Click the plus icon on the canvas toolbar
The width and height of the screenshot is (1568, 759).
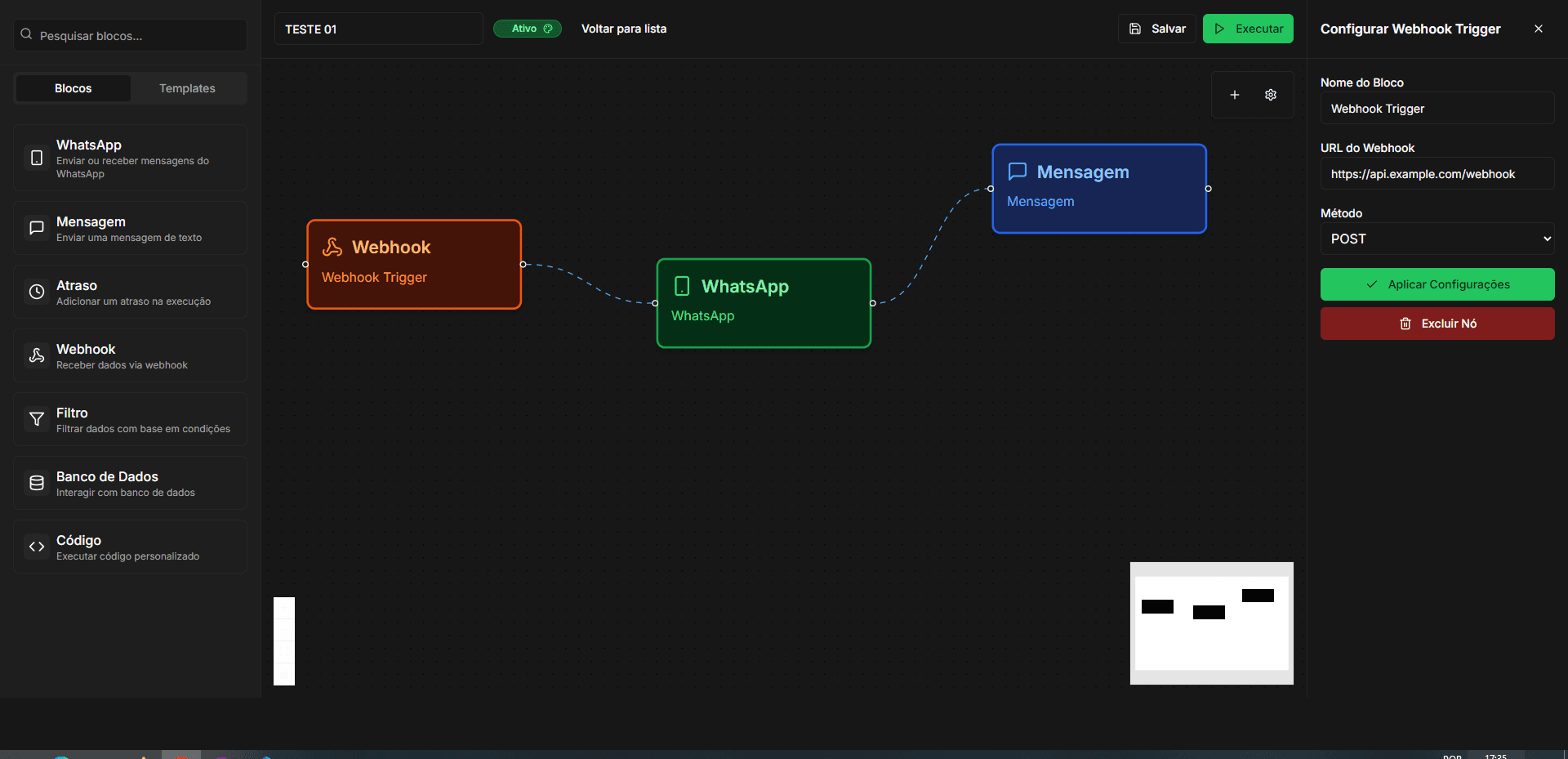(1234, 95)
